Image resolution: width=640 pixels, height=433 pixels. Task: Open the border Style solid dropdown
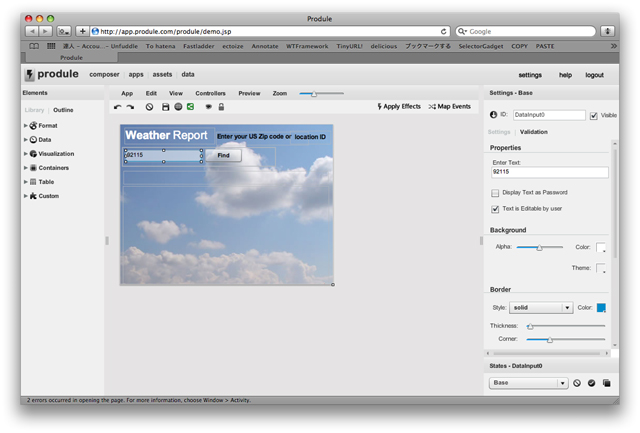tap(541, 308)
